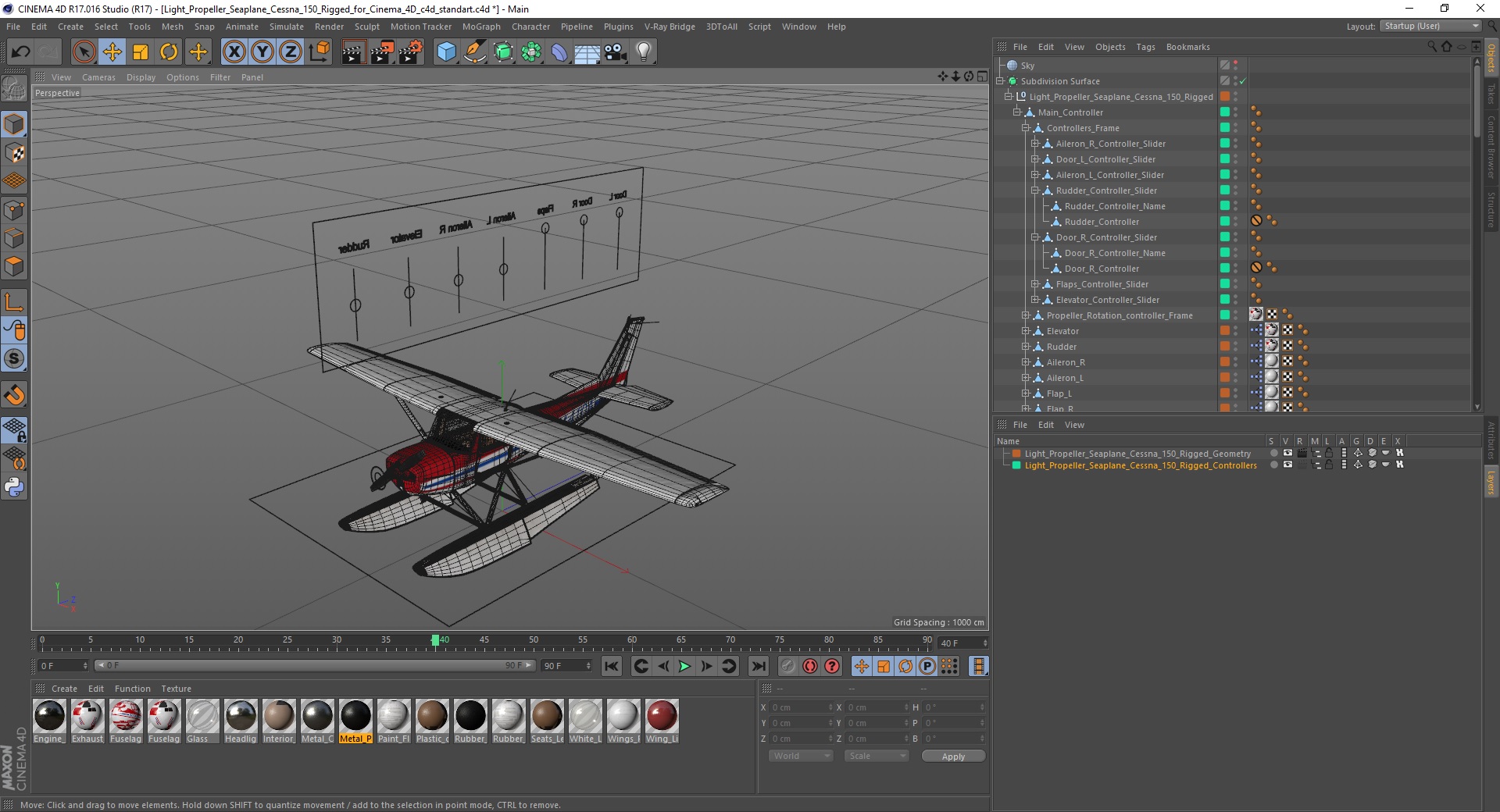Click the Undo arrow icon
Screen dimensions: 1500x812
tap(20, 52)
